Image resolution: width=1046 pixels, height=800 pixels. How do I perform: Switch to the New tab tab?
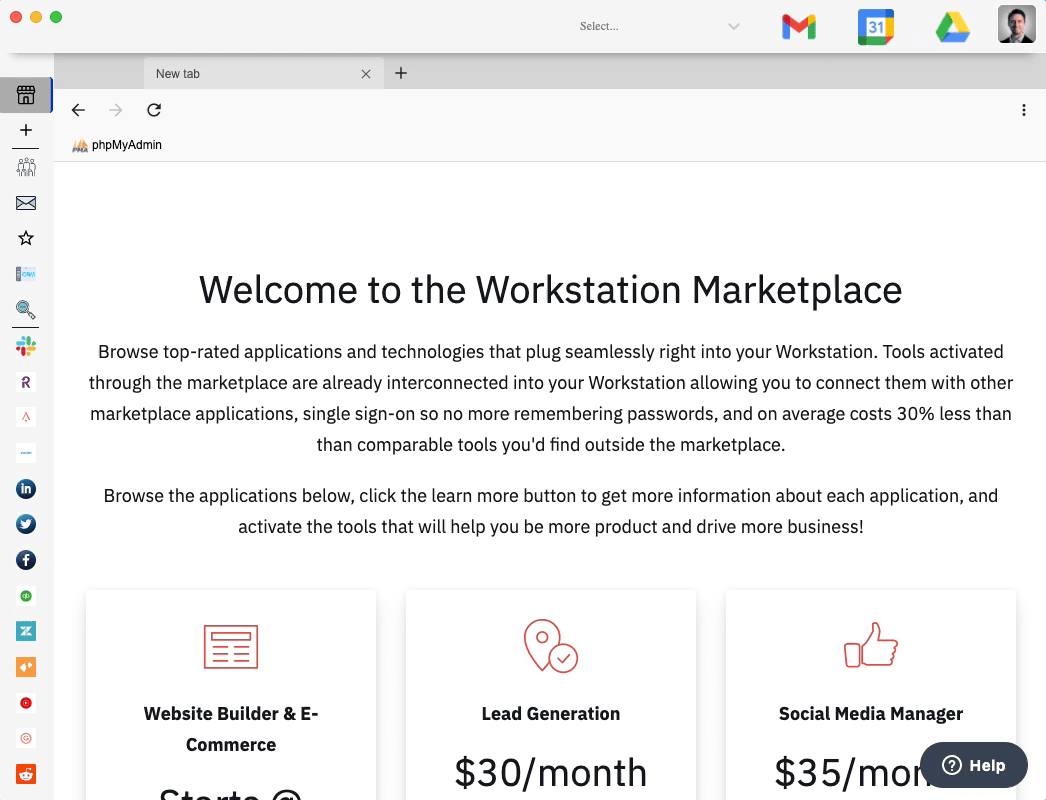pos(250,74)
